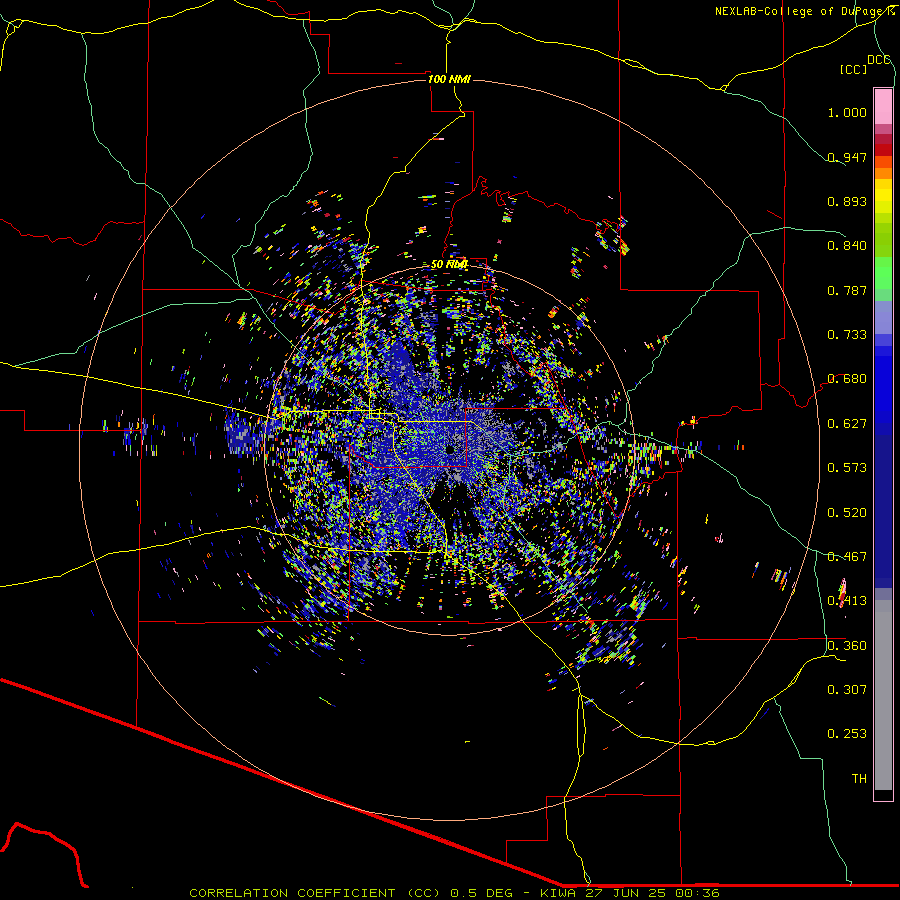The height and width of the screenshot is (900, 900).
Task: Click the KIWA station identifier
Action: pos(558,893)
